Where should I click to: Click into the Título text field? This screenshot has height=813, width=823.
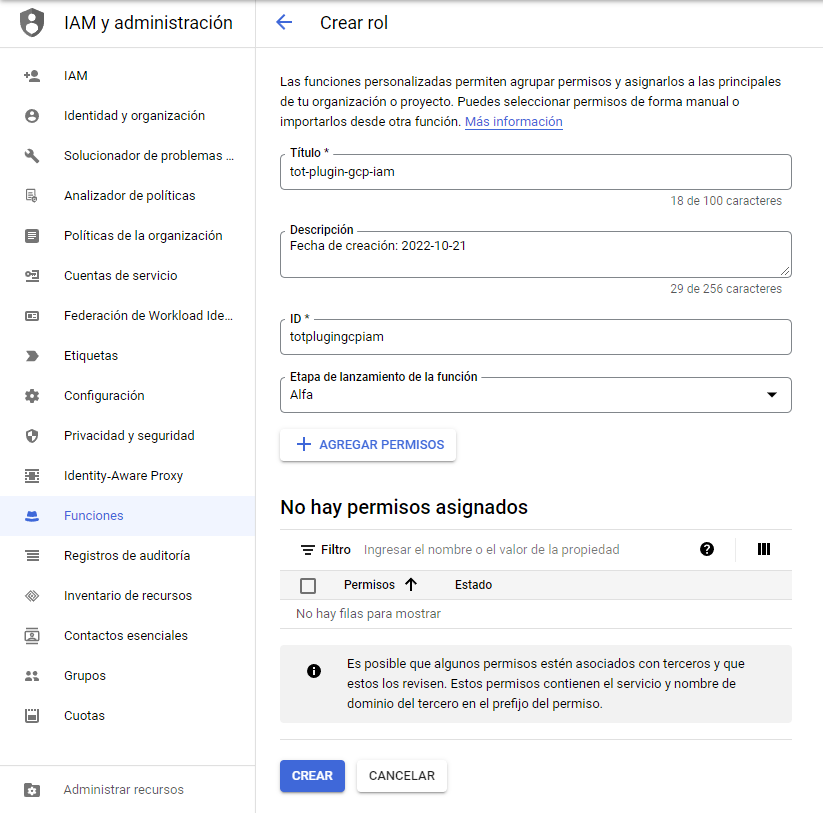pos(535,172)
